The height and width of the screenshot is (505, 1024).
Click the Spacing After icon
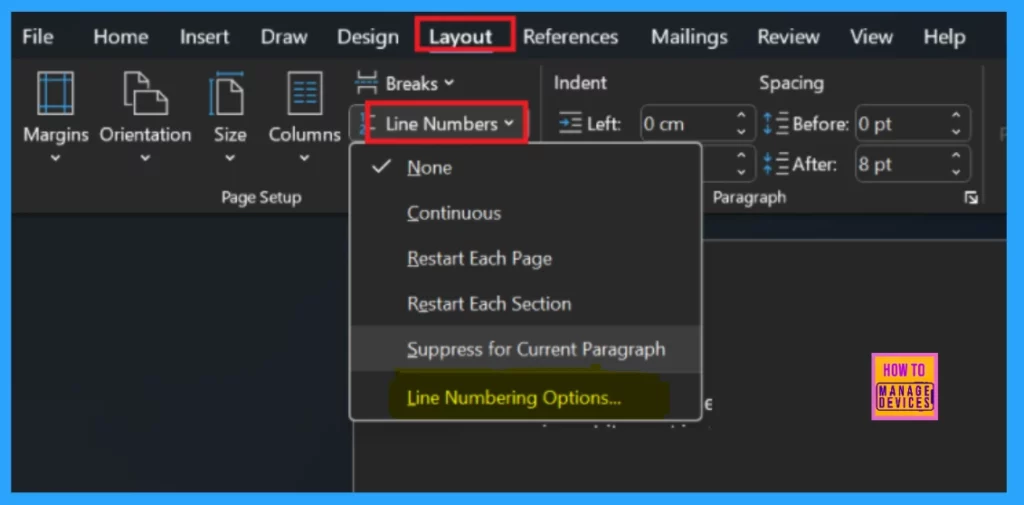(776, 163)
